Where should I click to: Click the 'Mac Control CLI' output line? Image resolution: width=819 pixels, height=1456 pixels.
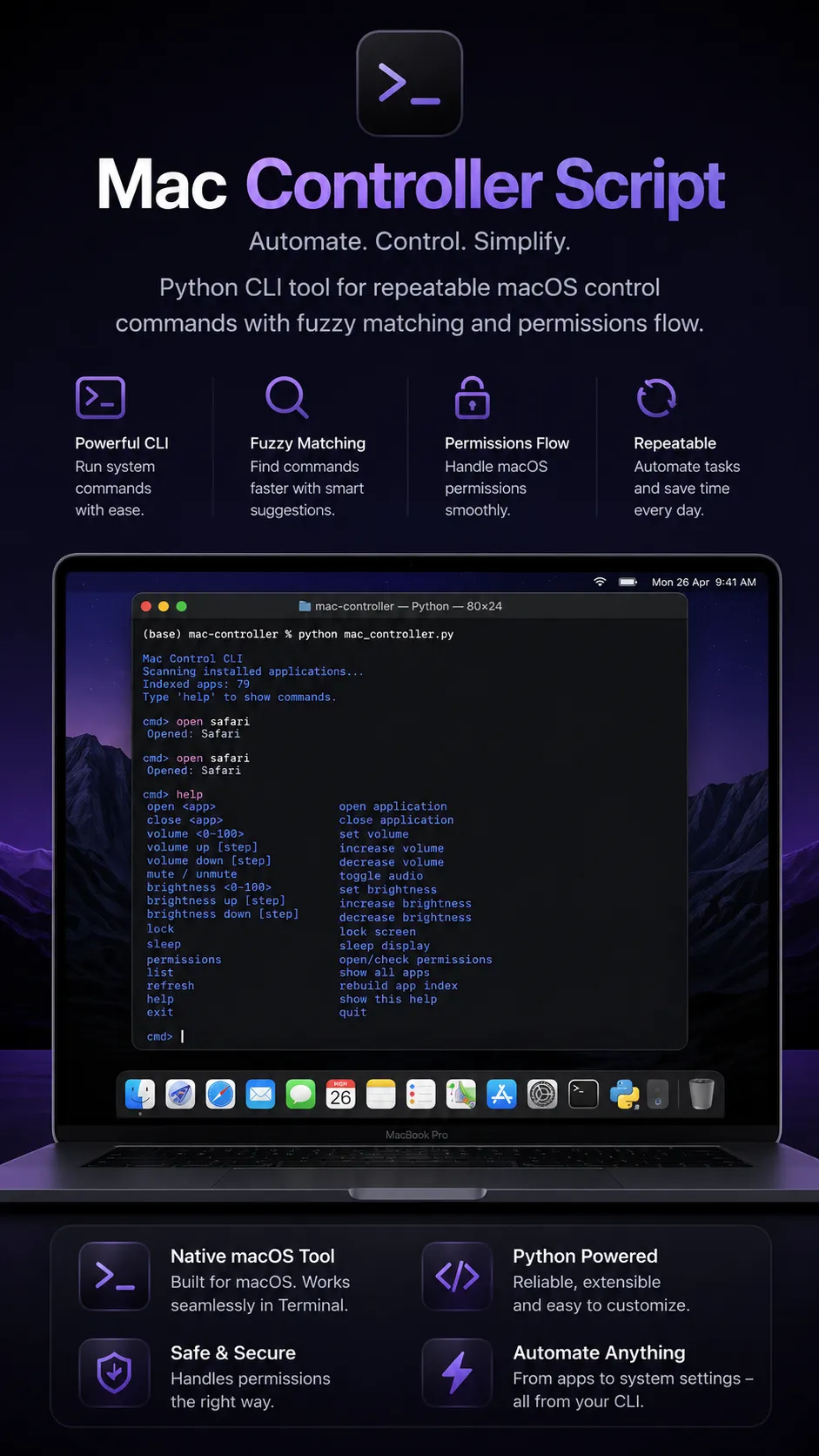(x=192, y=658)
